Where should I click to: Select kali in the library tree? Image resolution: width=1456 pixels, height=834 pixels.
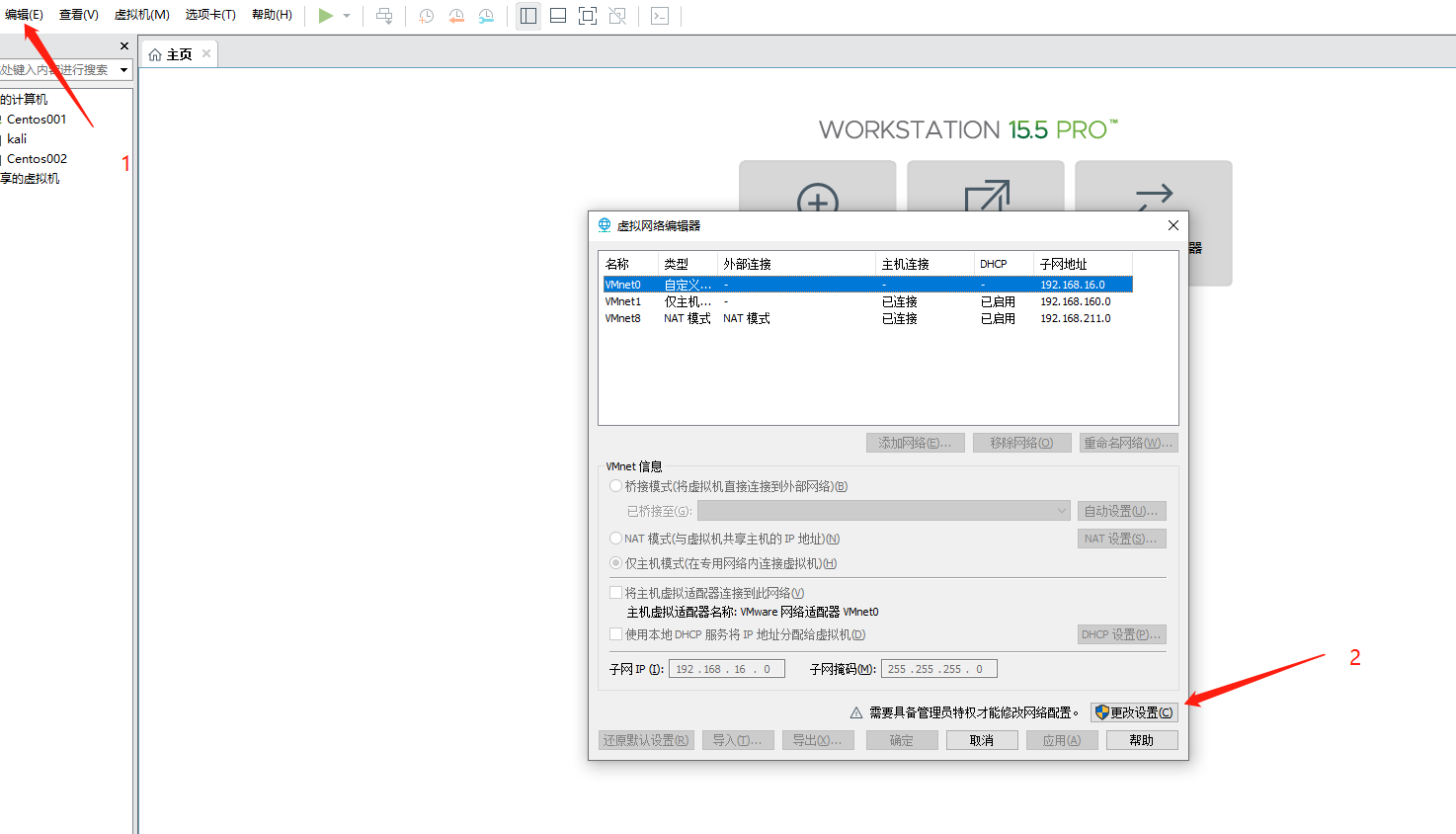(17, 138)
